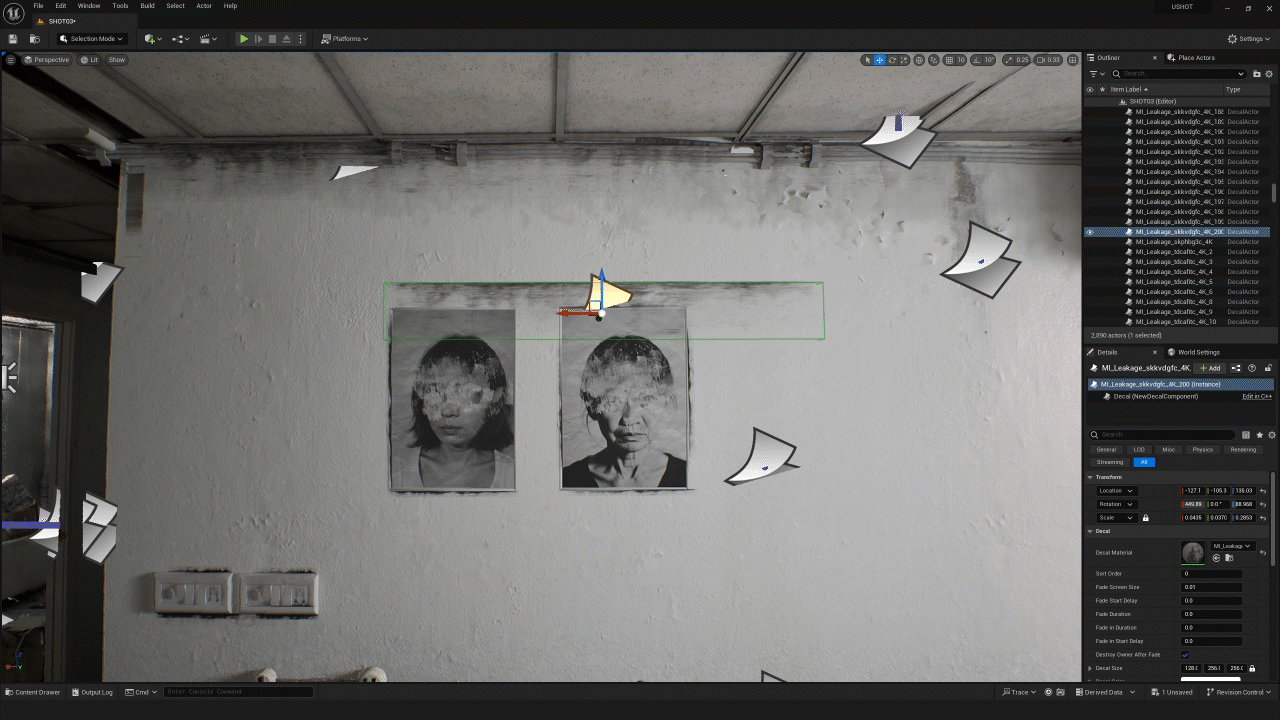The height and width of the screenshot is (720, 1280).
Task: Open the Window menu
Action: click(x=89, y=6)
